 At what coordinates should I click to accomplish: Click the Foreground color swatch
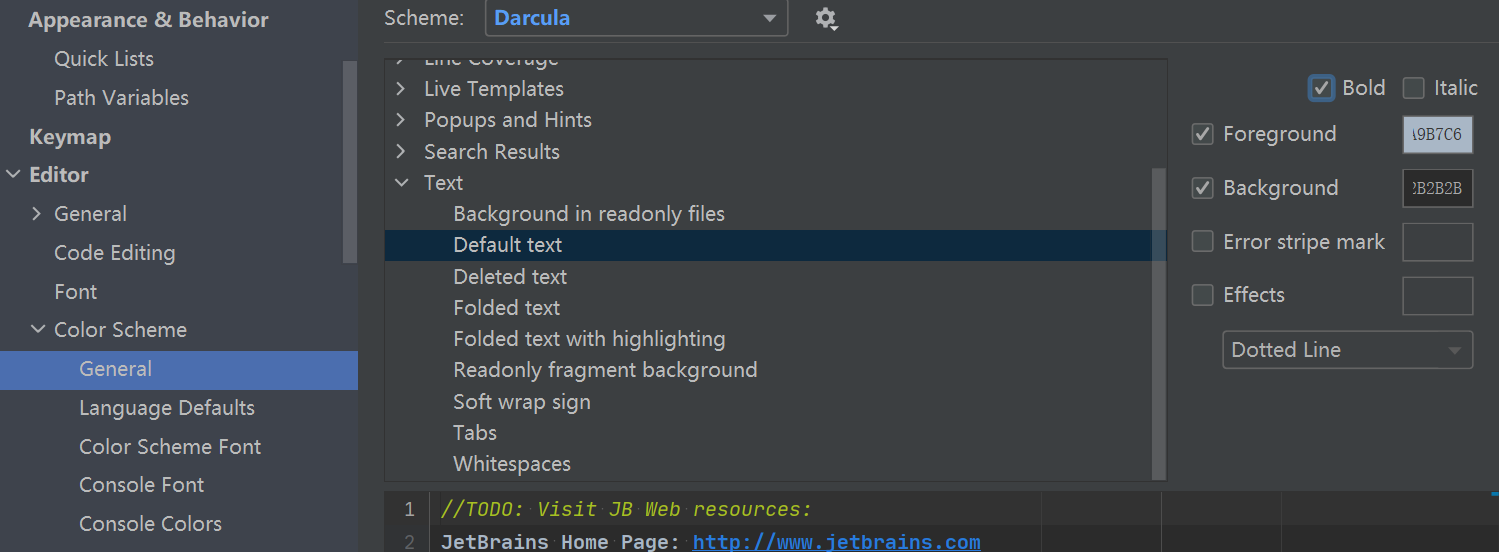pyautogui.click(x=1437, y=134)
